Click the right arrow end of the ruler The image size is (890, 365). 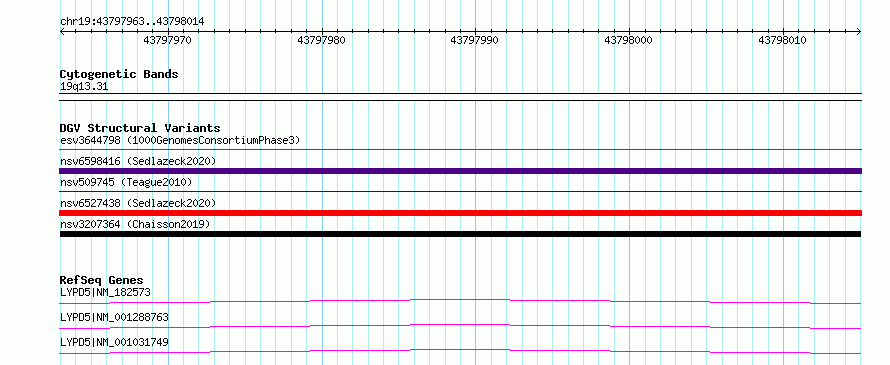click(859, 32)
